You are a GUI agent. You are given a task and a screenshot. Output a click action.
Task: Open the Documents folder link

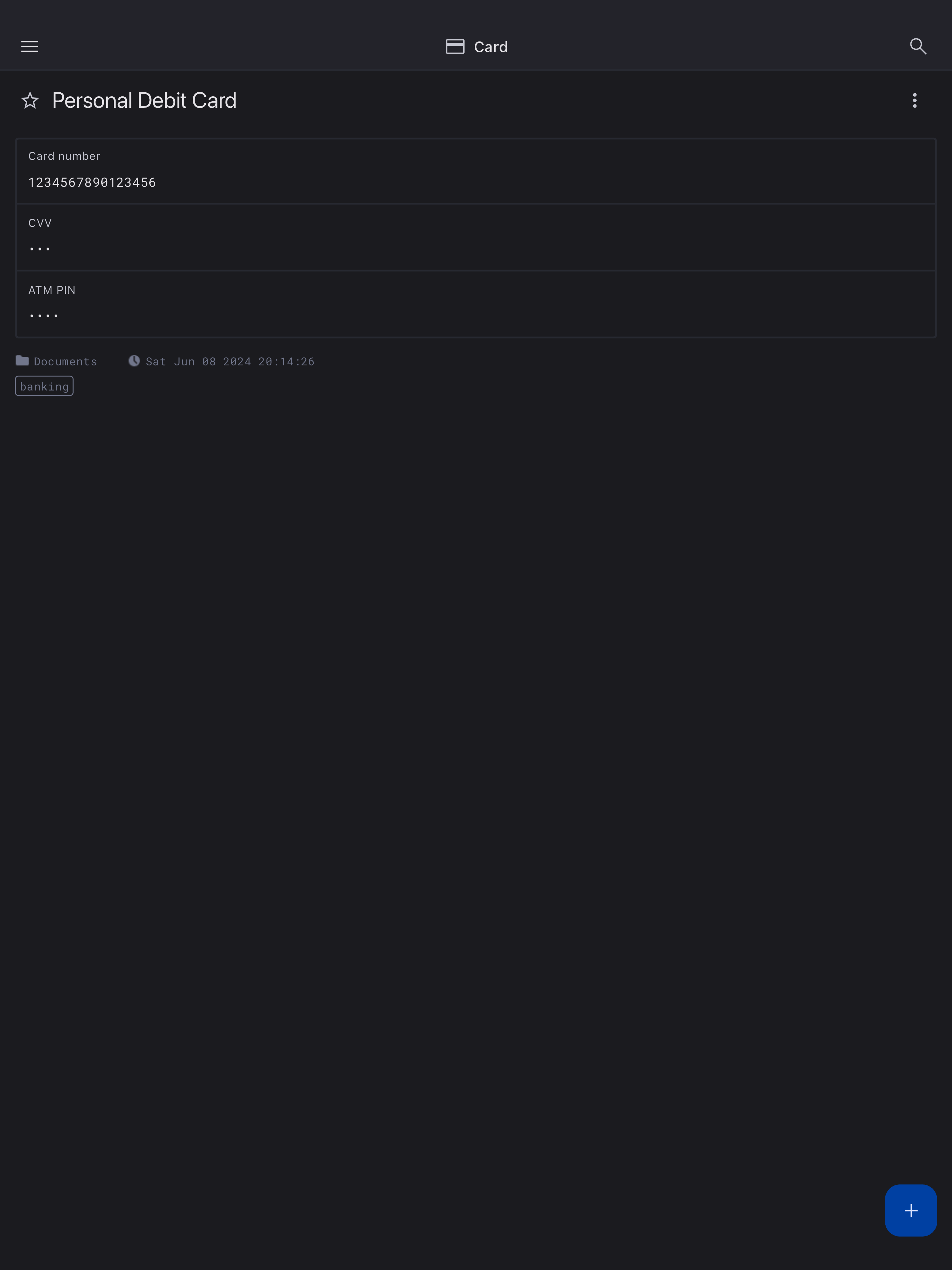pyautogui.click(x=65, y=362)
